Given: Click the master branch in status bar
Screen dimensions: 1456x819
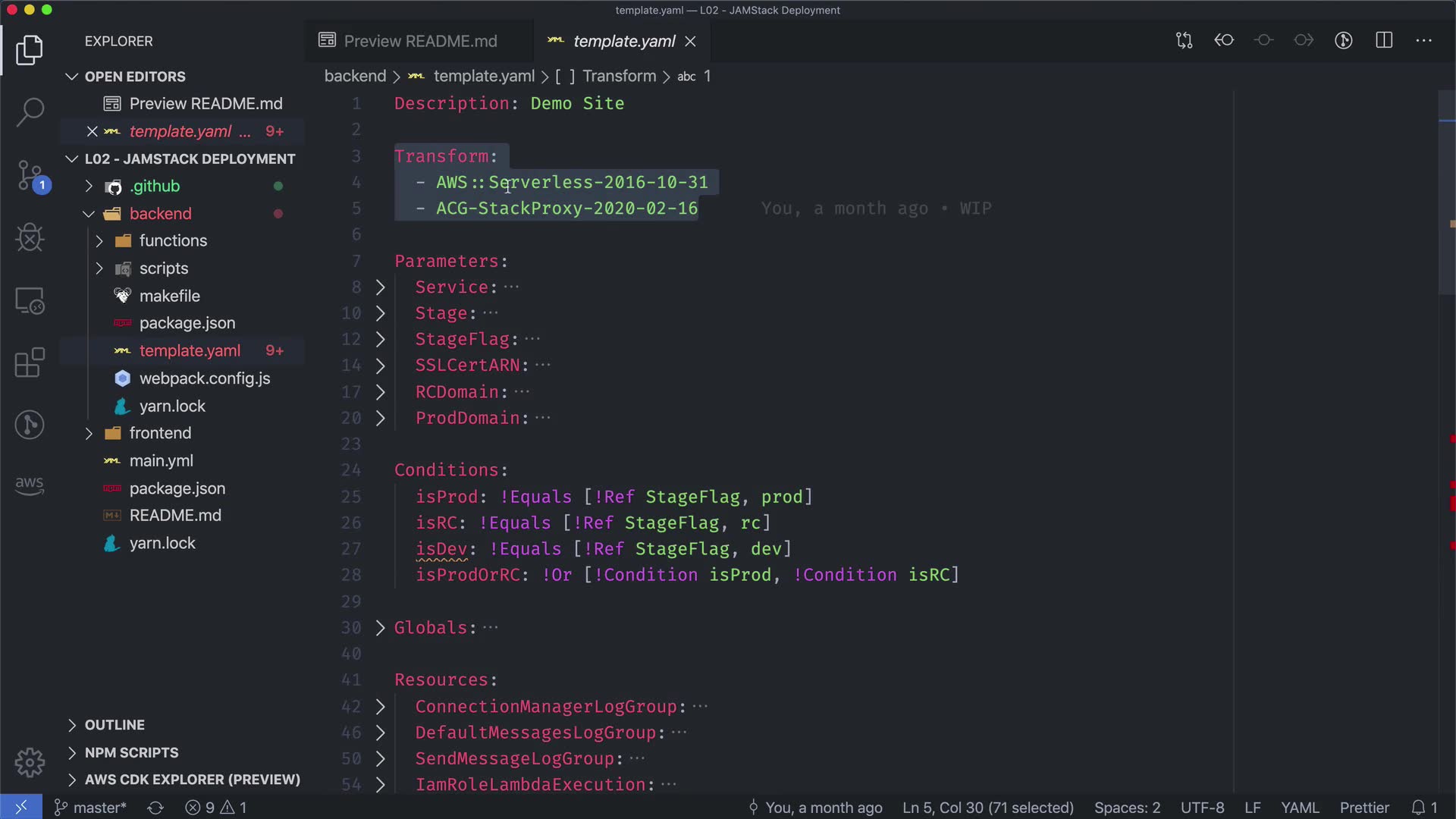Looking at the screenshot, I should pos(91,808).
